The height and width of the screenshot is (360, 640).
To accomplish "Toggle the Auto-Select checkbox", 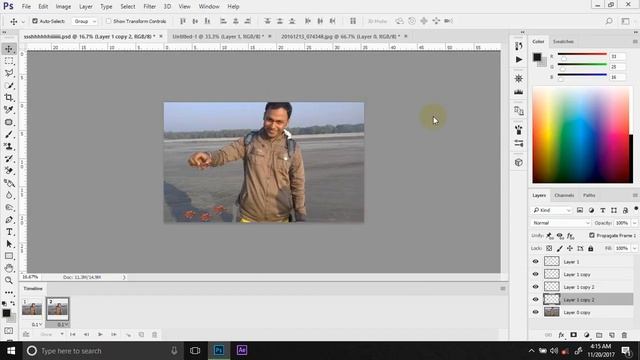I will click(35, 21).
